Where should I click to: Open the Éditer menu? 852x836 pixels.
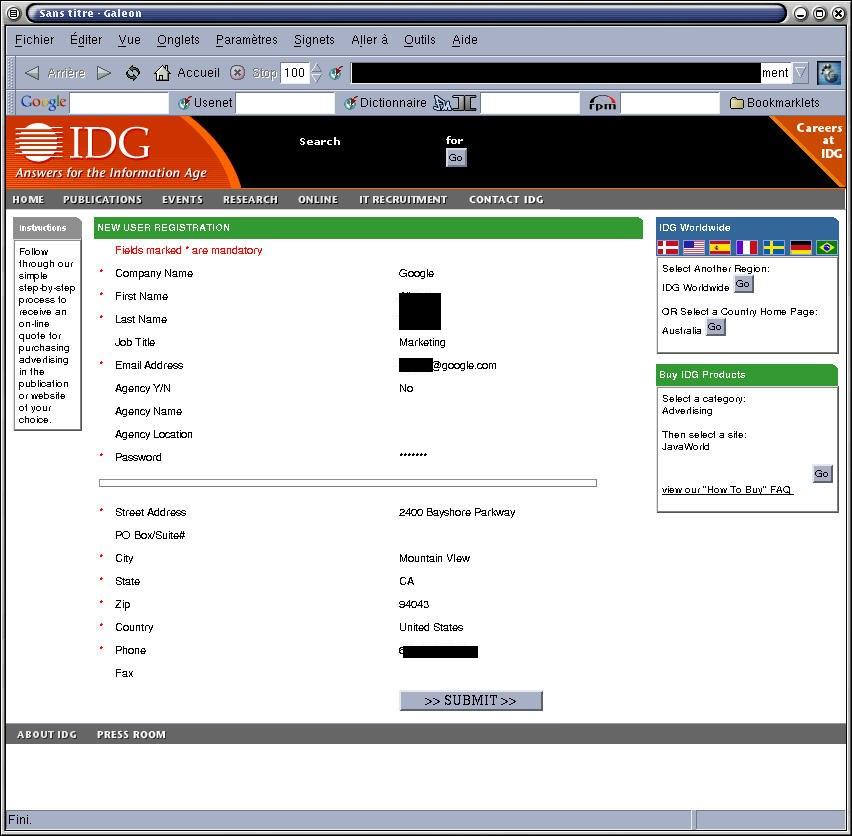pyautogui.click(x=86, y=40)
